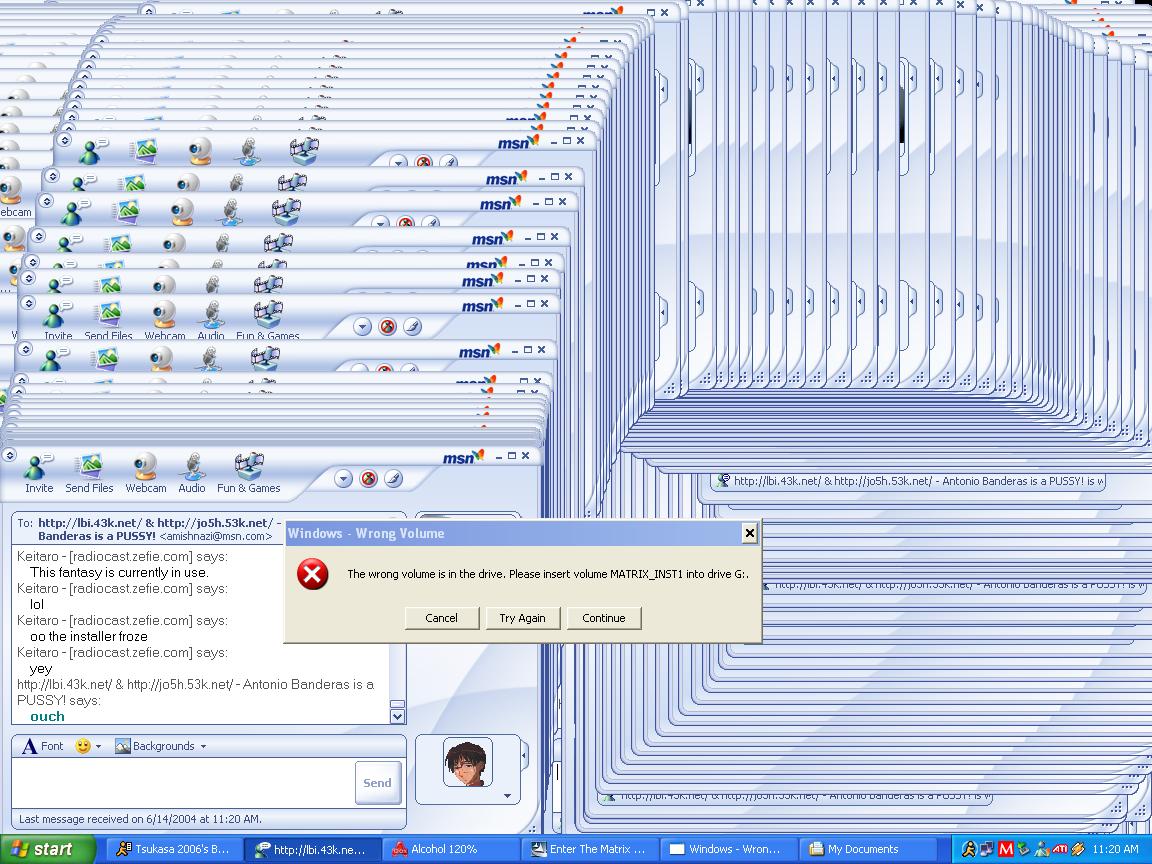
Task: Expand the Backgrounds dropdown
Action: 161,746
